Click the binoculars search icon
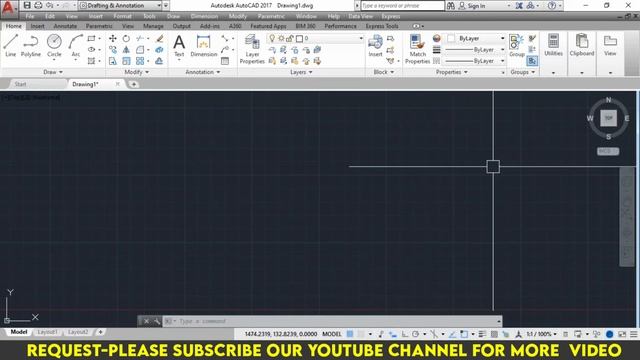 [x=451, y=5]
